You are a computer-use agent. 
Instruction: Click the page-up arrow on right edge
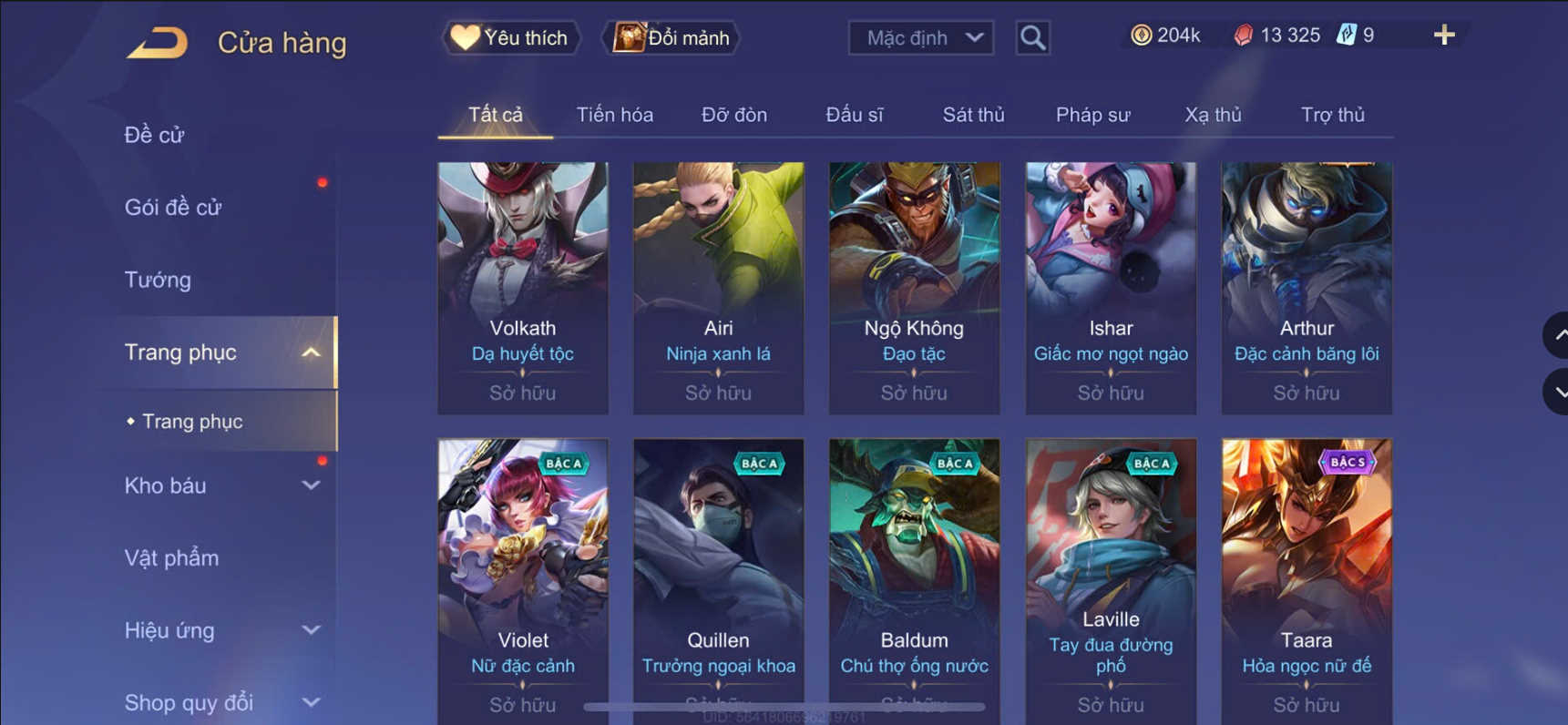click(x=1556, y=335)
